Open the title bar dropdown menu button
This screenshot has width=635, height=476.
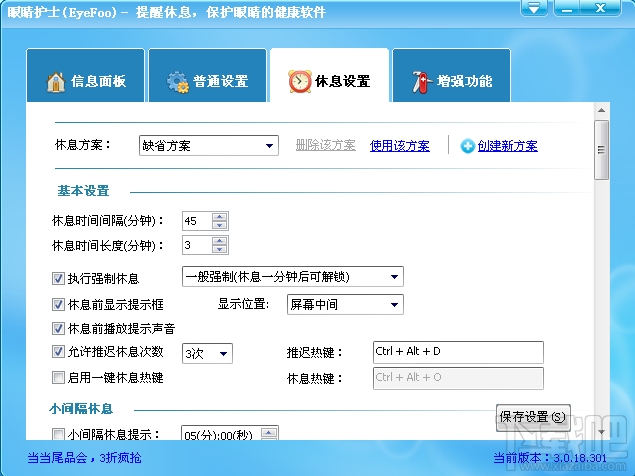pyautogui.click(x=534, y=8)
